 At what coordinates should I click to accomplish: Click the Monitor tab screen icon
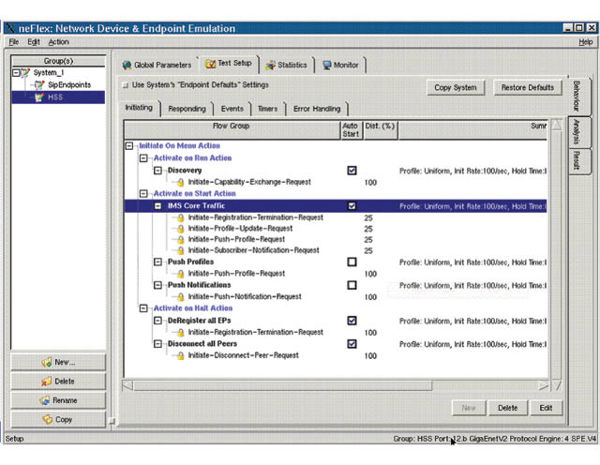point(327,65)
